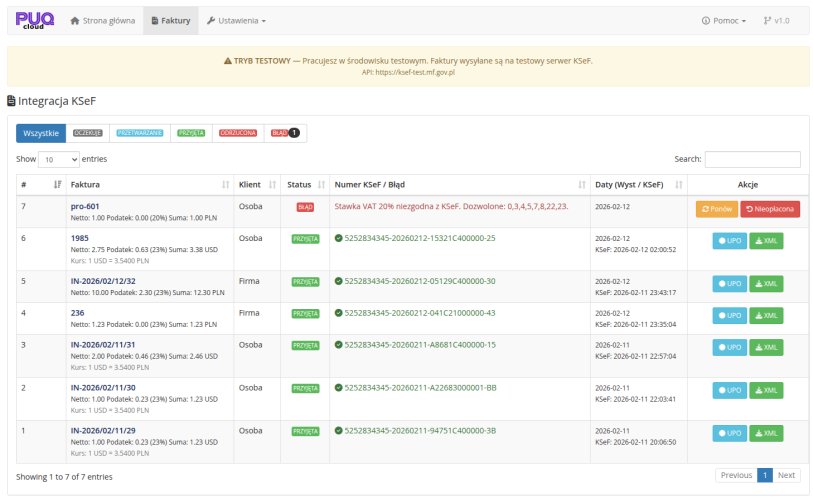
Task: Click PRZYJĘTA badge in invoice 1985 row
Action: coord(305,239)
